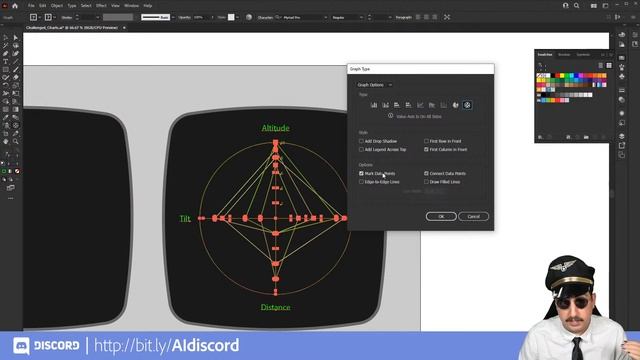Open the Character panel link
Screen dimensions: 640x360
pos(265,18)
